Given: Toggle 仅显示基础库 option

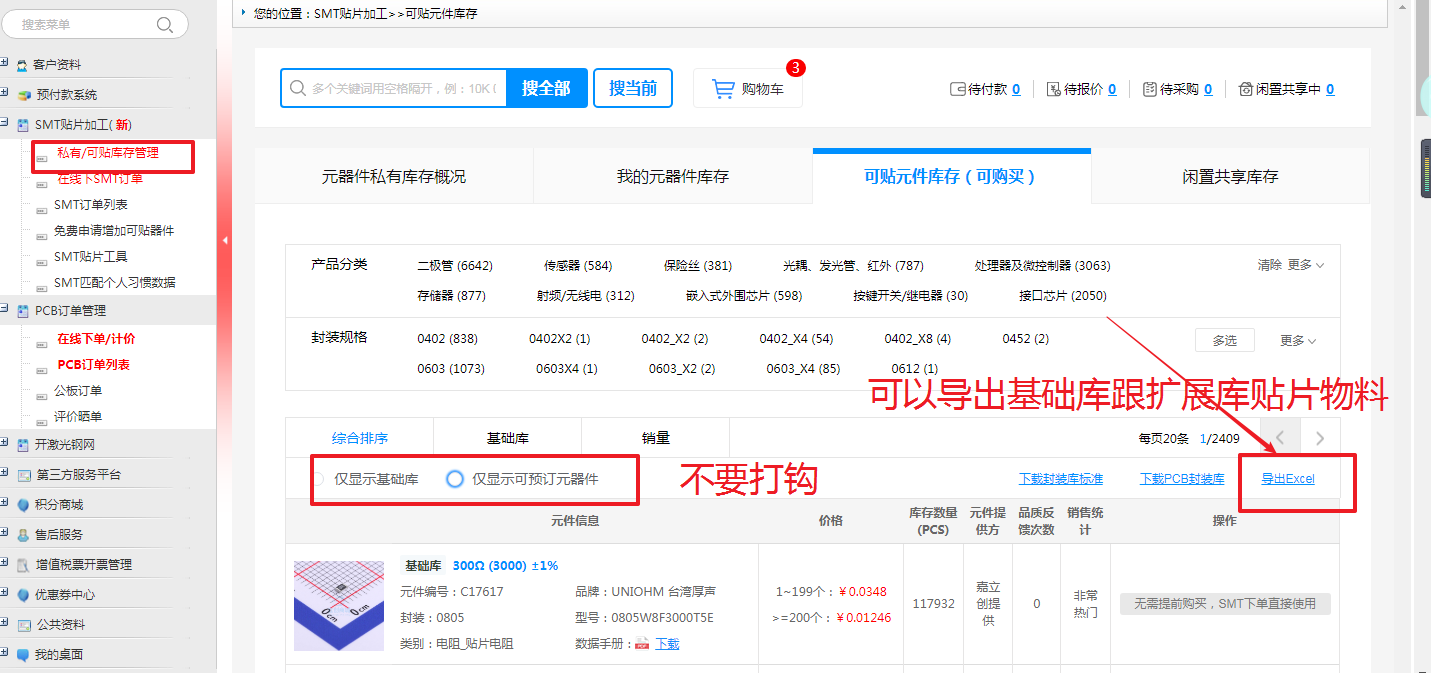Looking at the screenshot, I should click(x=319, y=479).
